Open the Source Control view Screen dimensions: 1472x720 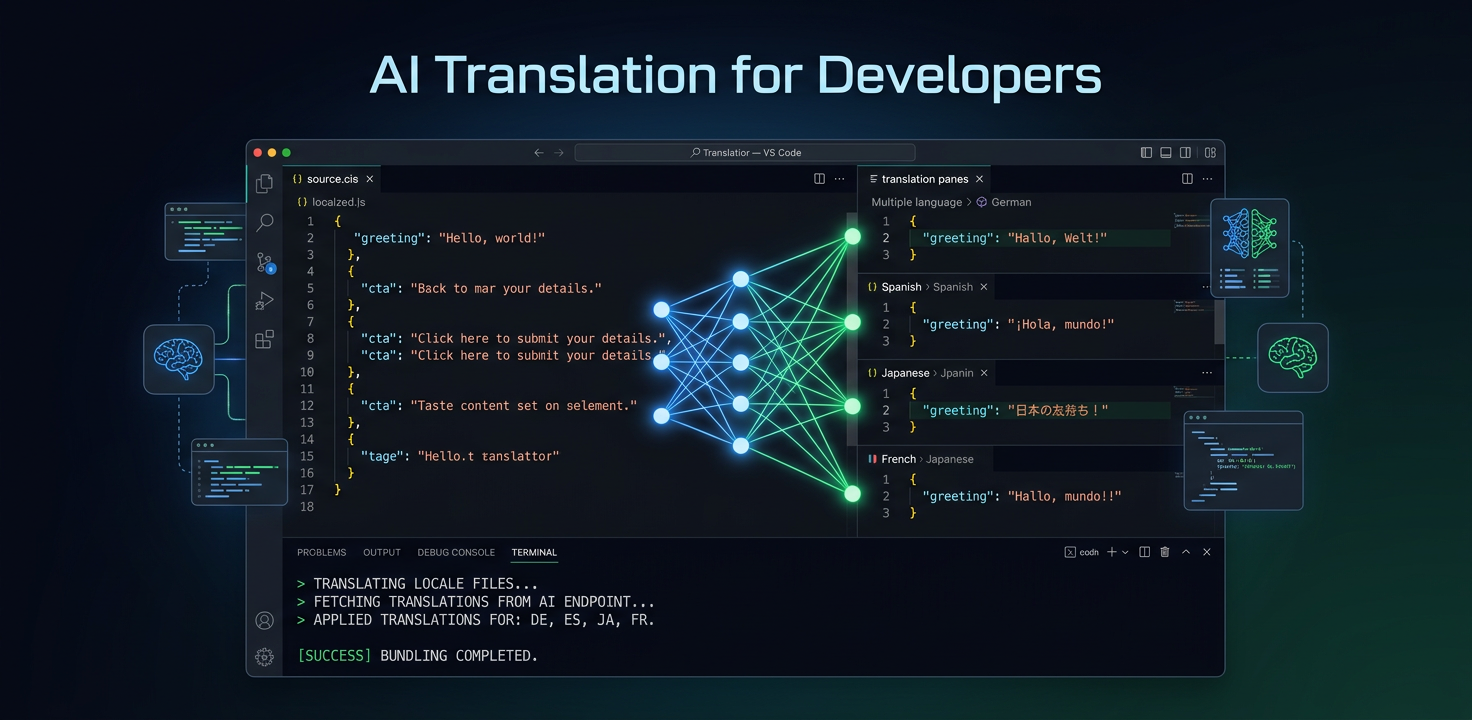265,262
